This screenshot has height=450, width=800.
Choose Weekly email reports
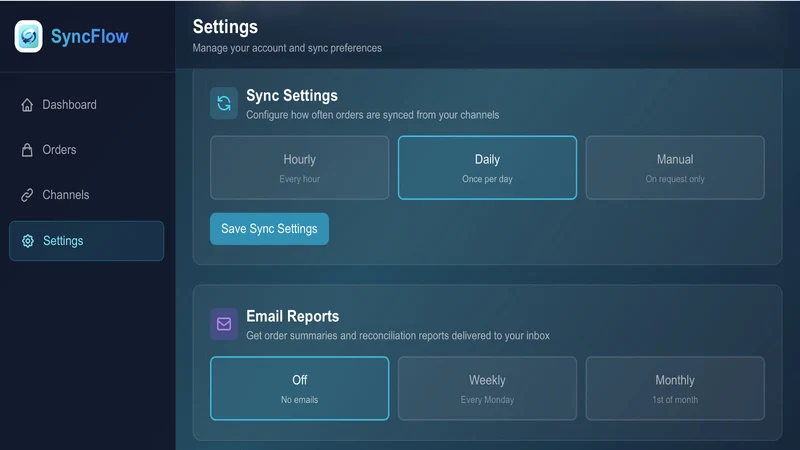click(x=487, y=388)
